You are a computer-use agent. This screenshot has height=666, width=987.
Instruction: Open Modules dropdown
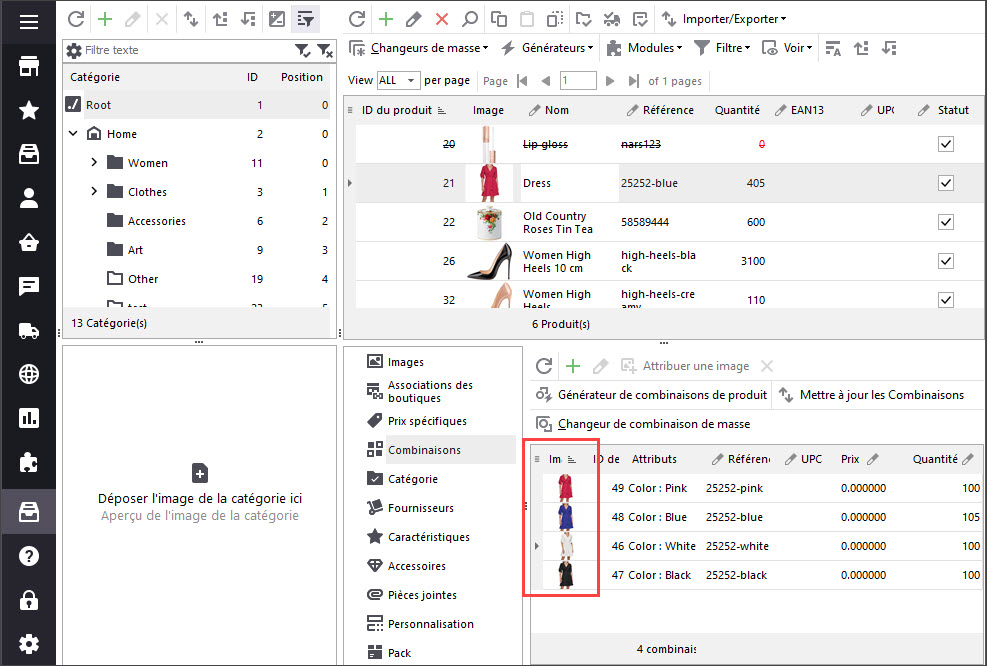[645, 48]
